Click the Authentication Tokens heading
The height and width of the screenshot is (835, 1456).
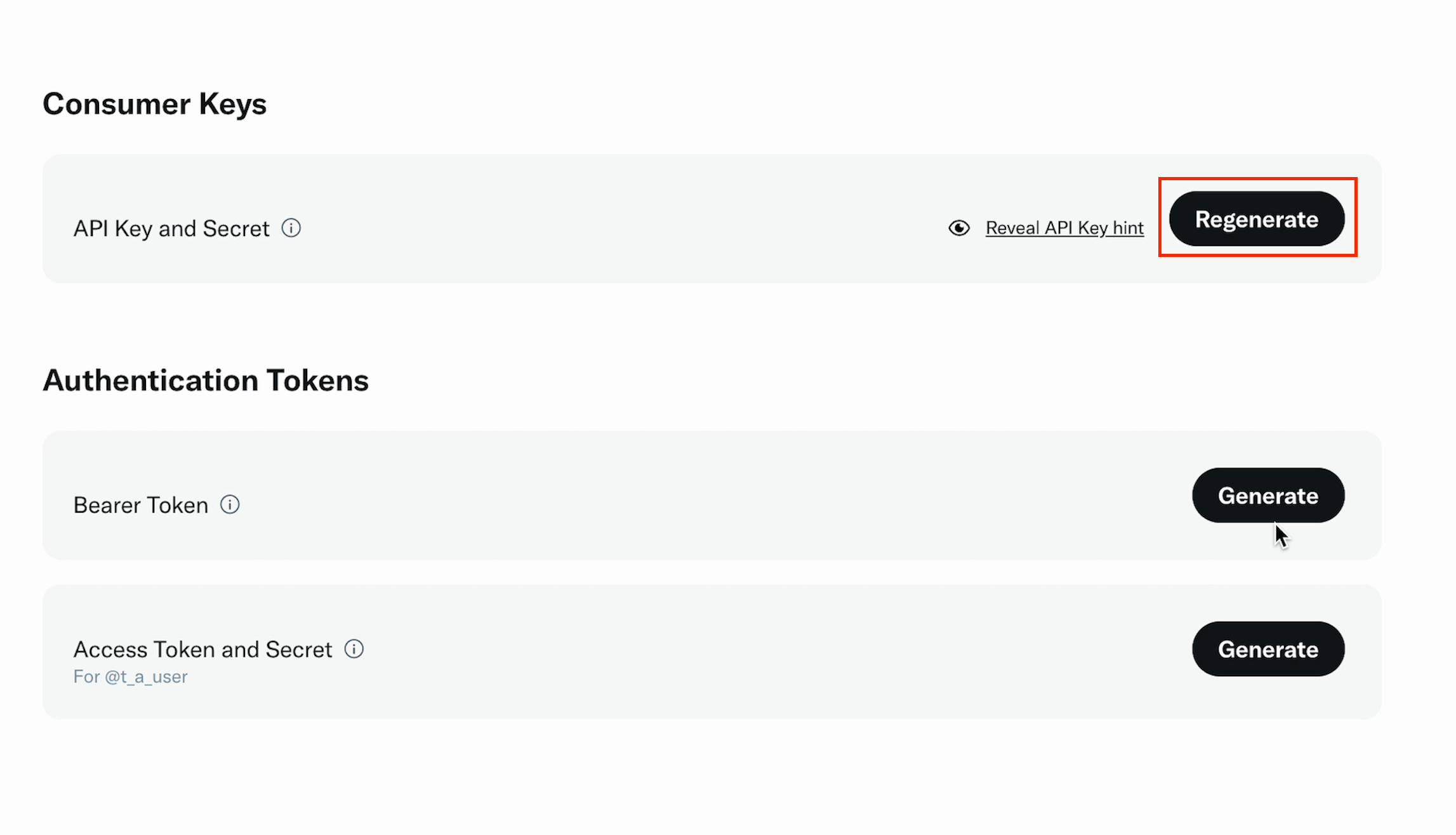coord(206,381)
